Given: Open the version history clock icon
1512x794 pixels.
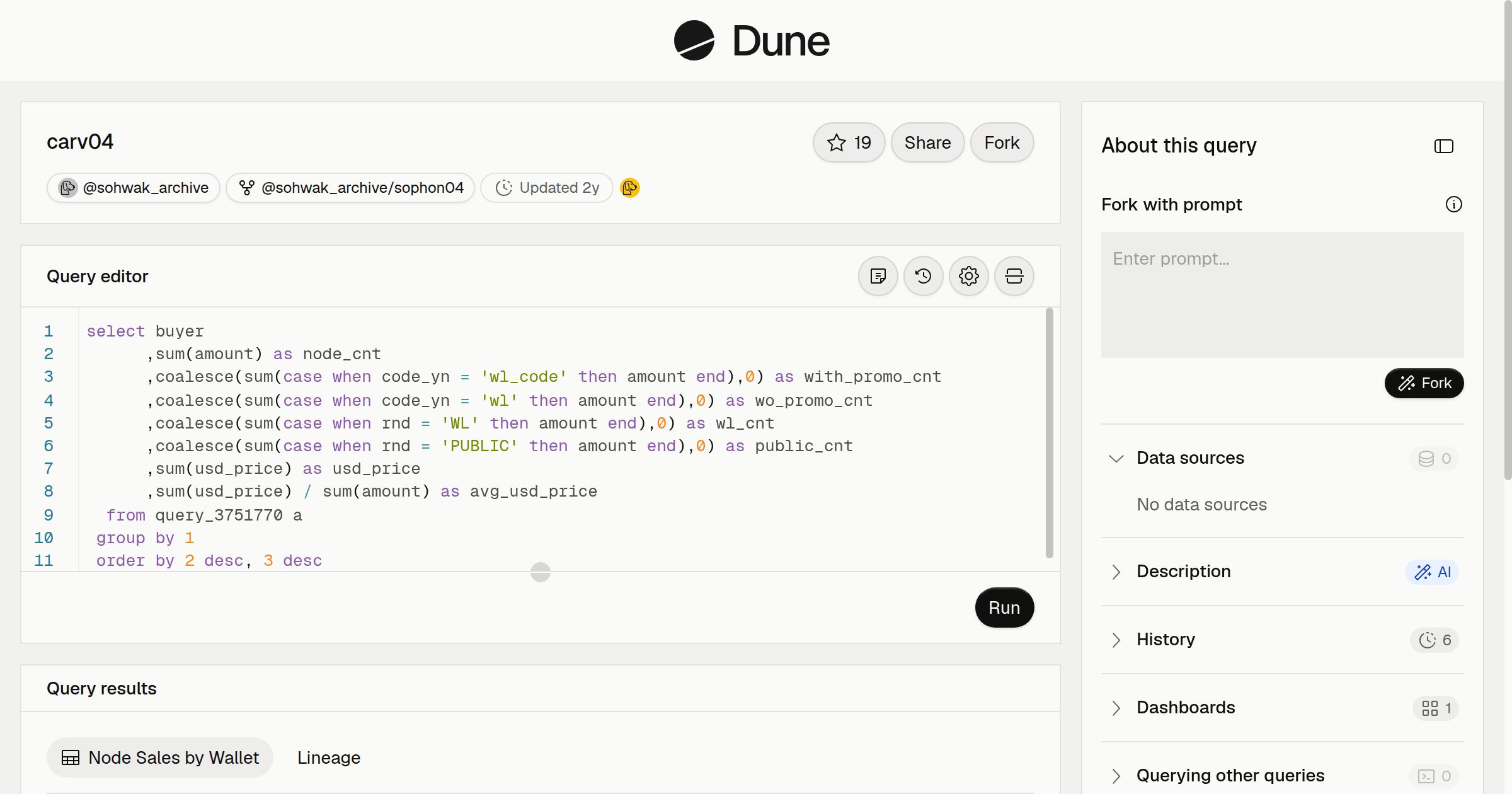Looking at the screenshot, I should point(923,276).
